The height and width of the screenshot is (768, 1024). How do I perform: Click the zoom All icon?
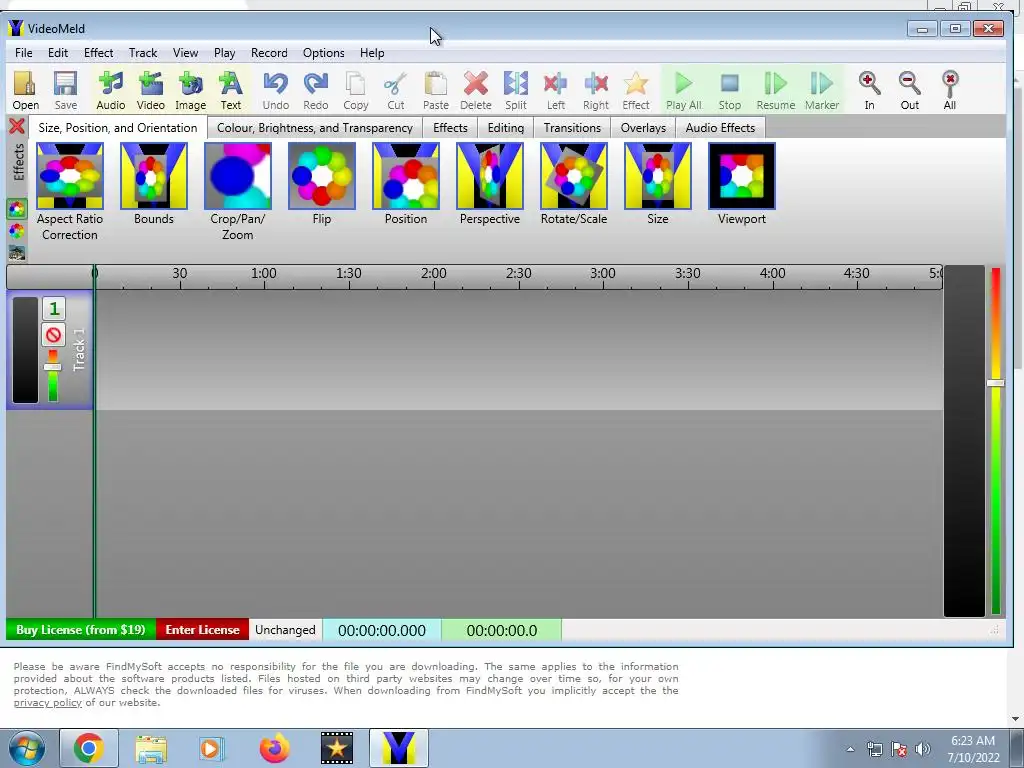(x=950, y=90)
